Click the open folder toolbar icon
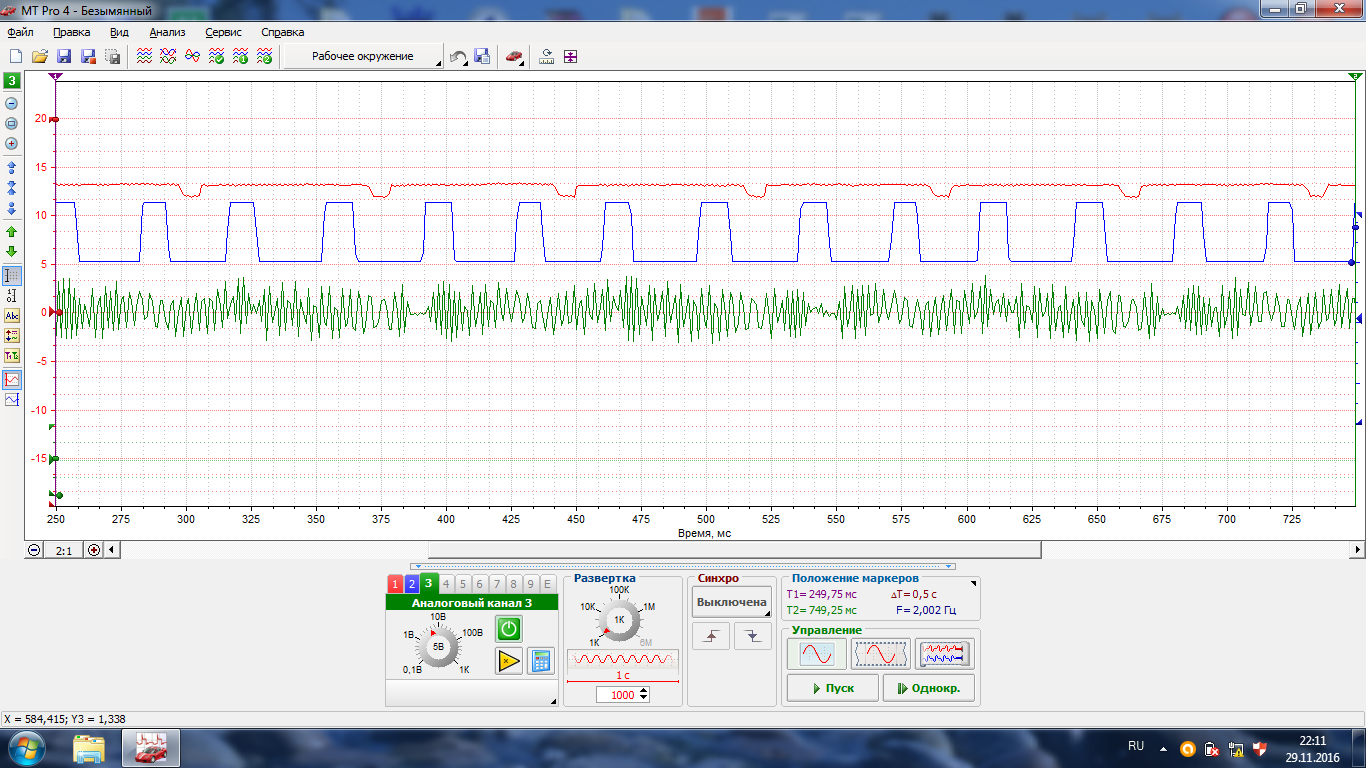The height and width of the screenshot is (768, 1366). [x=40, y=57]
